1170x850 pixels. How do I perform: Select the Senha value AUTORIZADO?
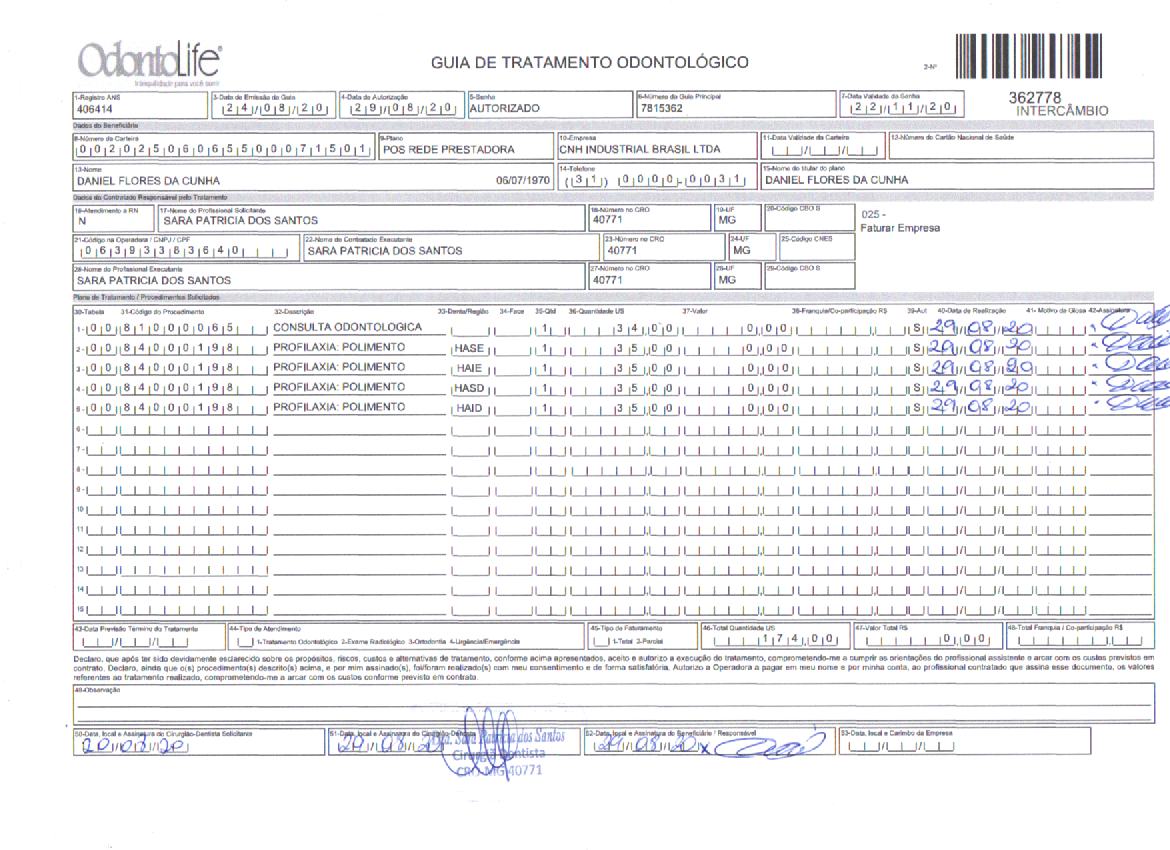504,108
